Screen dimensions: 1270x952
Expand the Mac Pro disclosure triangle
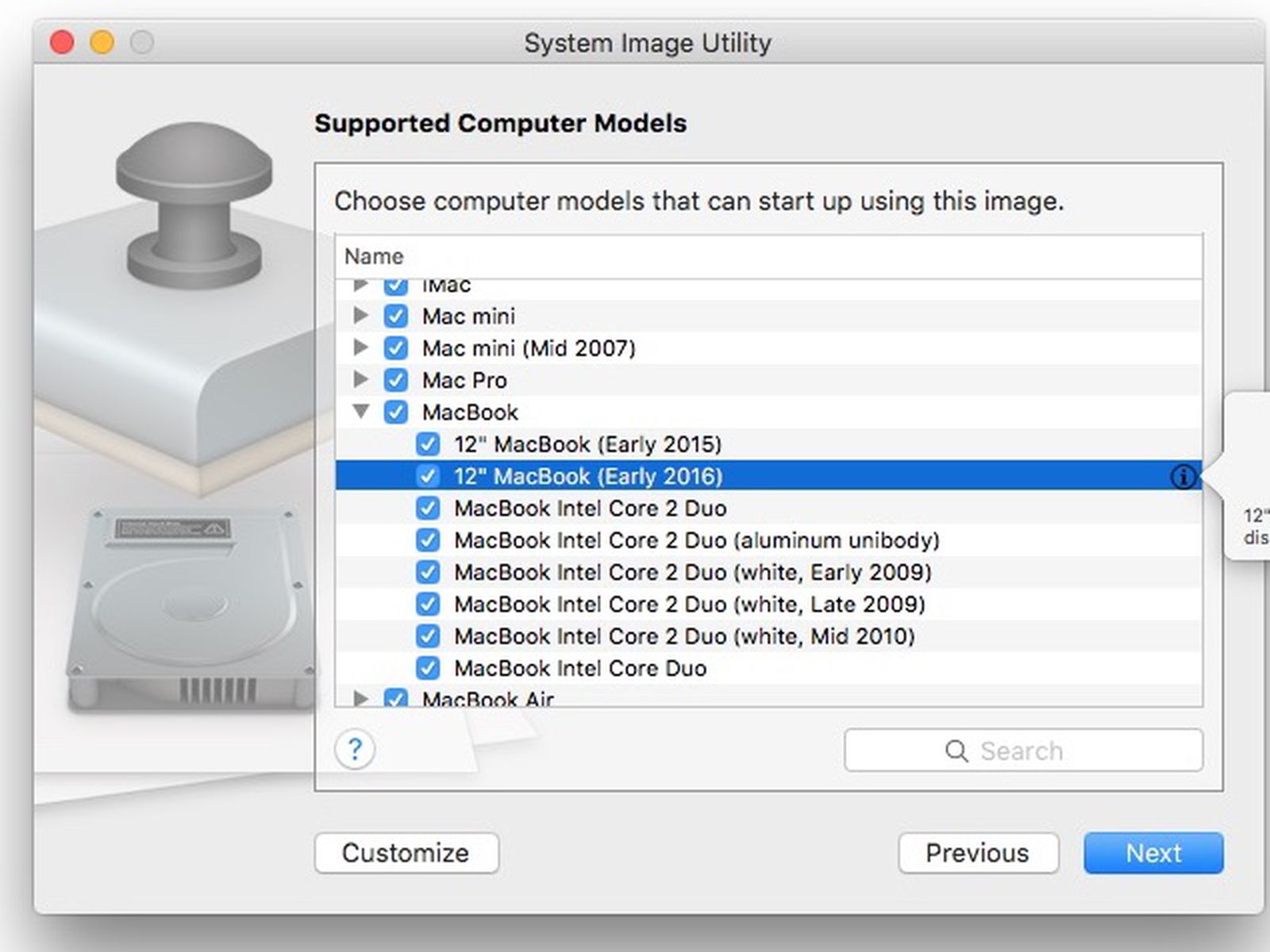tap(360, 379)
